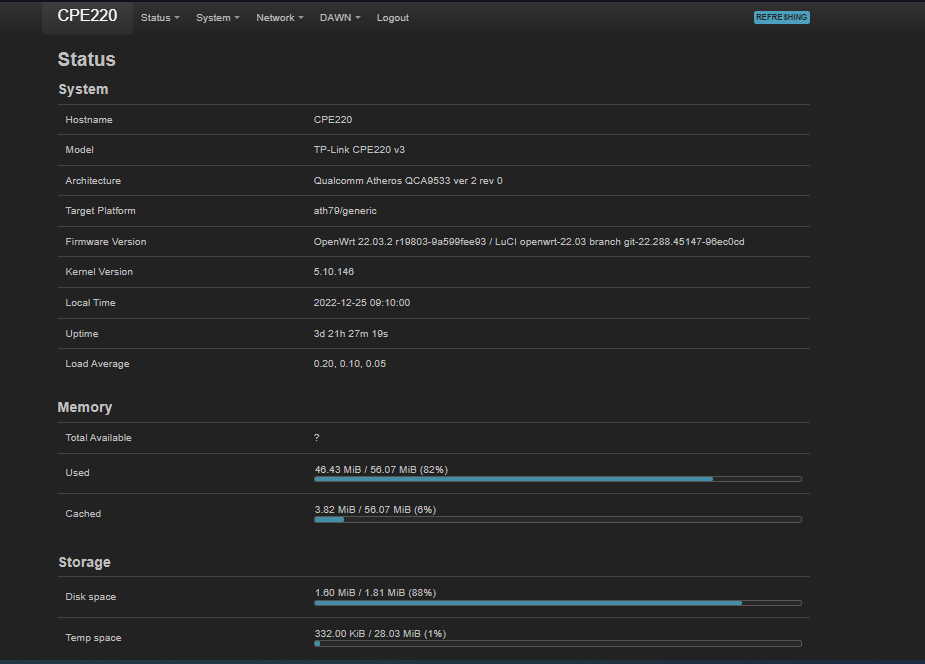Viewport: 925px width, 664px height.
Task: Click the Cached memory progress bar
Action: pyautogui.click(x=558, y=520)
